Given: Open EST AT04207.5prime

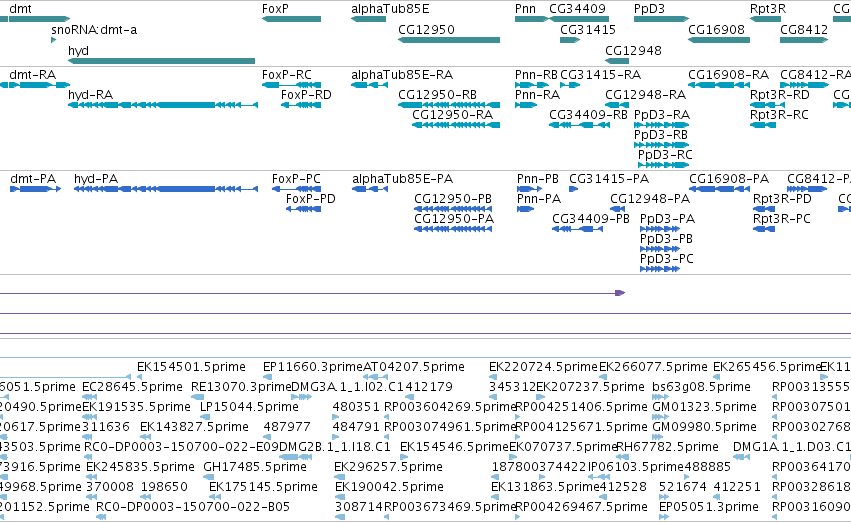Looking at the screenshot, I should click(414, 367).
